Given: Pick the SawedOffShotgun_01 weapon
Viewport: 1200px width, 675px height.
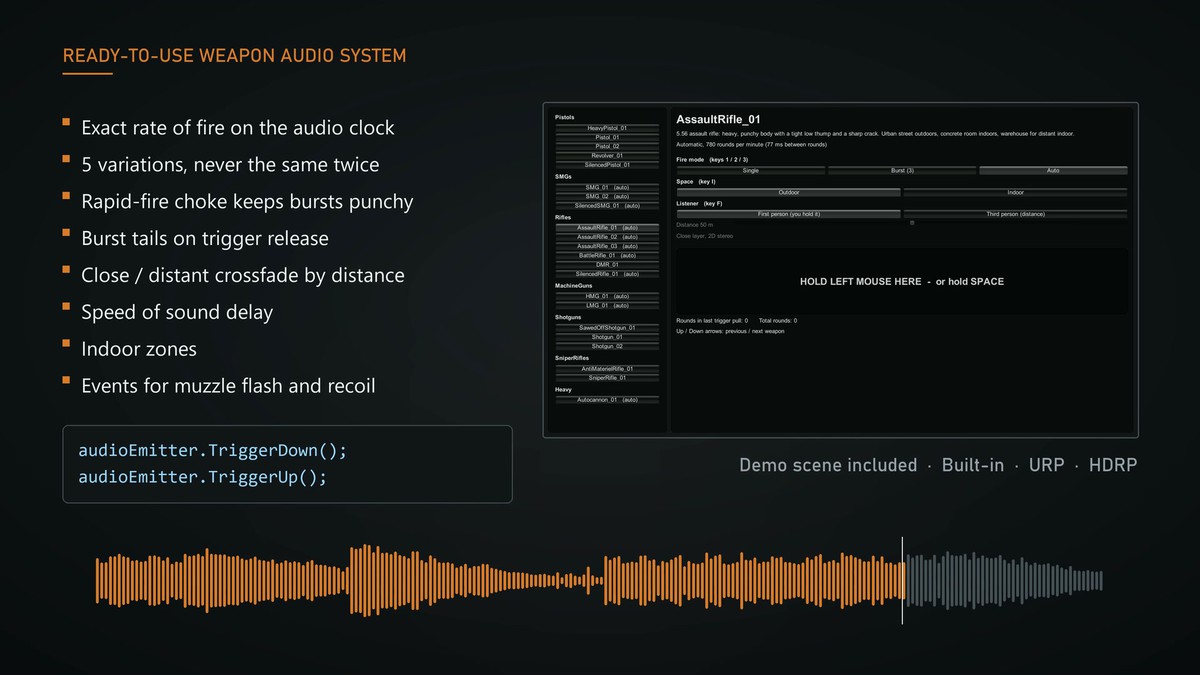Looking at the screenshot, I should [607, 328].
